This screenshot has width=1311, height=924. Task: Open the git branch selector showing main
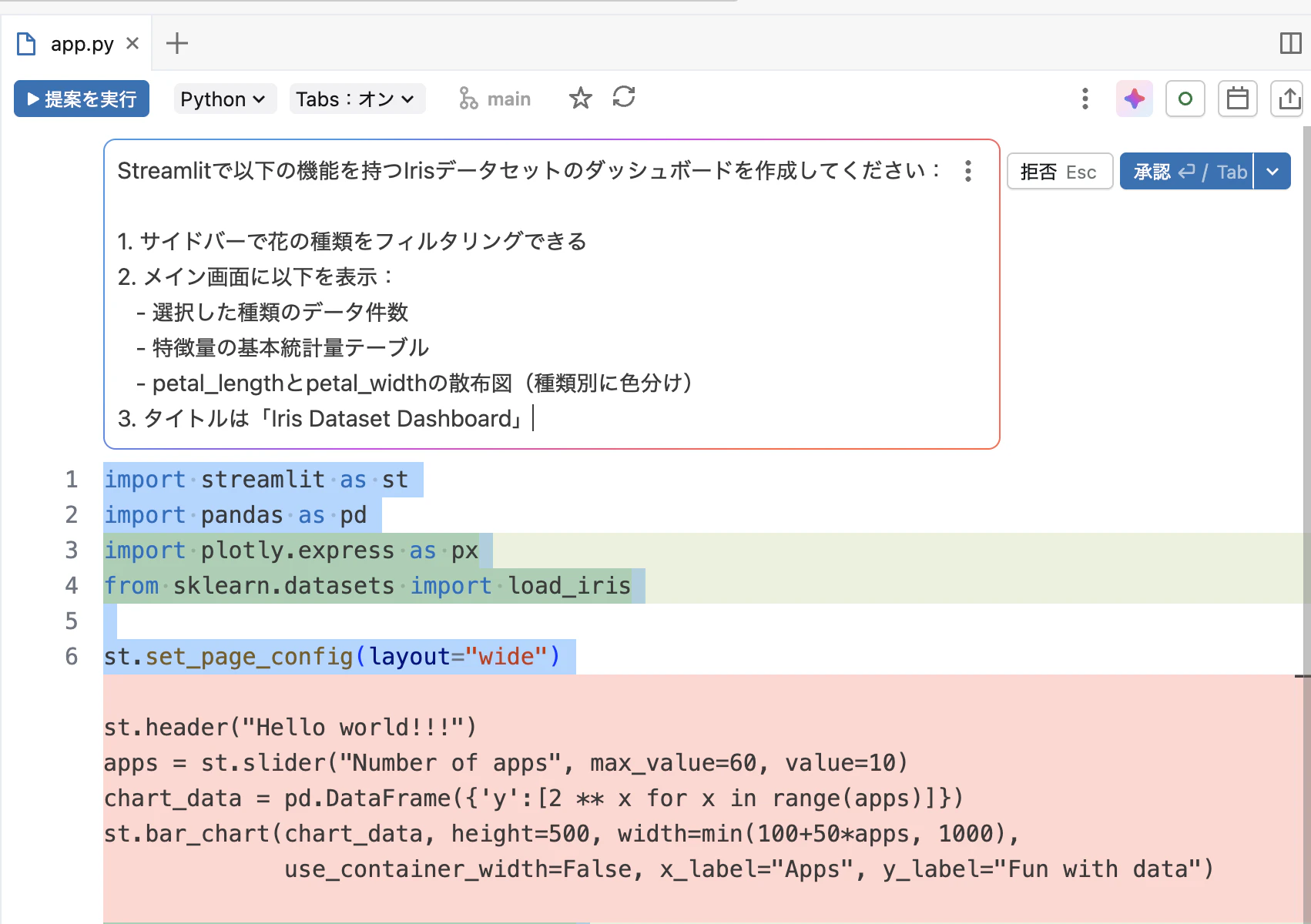pyautogui.click(x=495, y=99)
